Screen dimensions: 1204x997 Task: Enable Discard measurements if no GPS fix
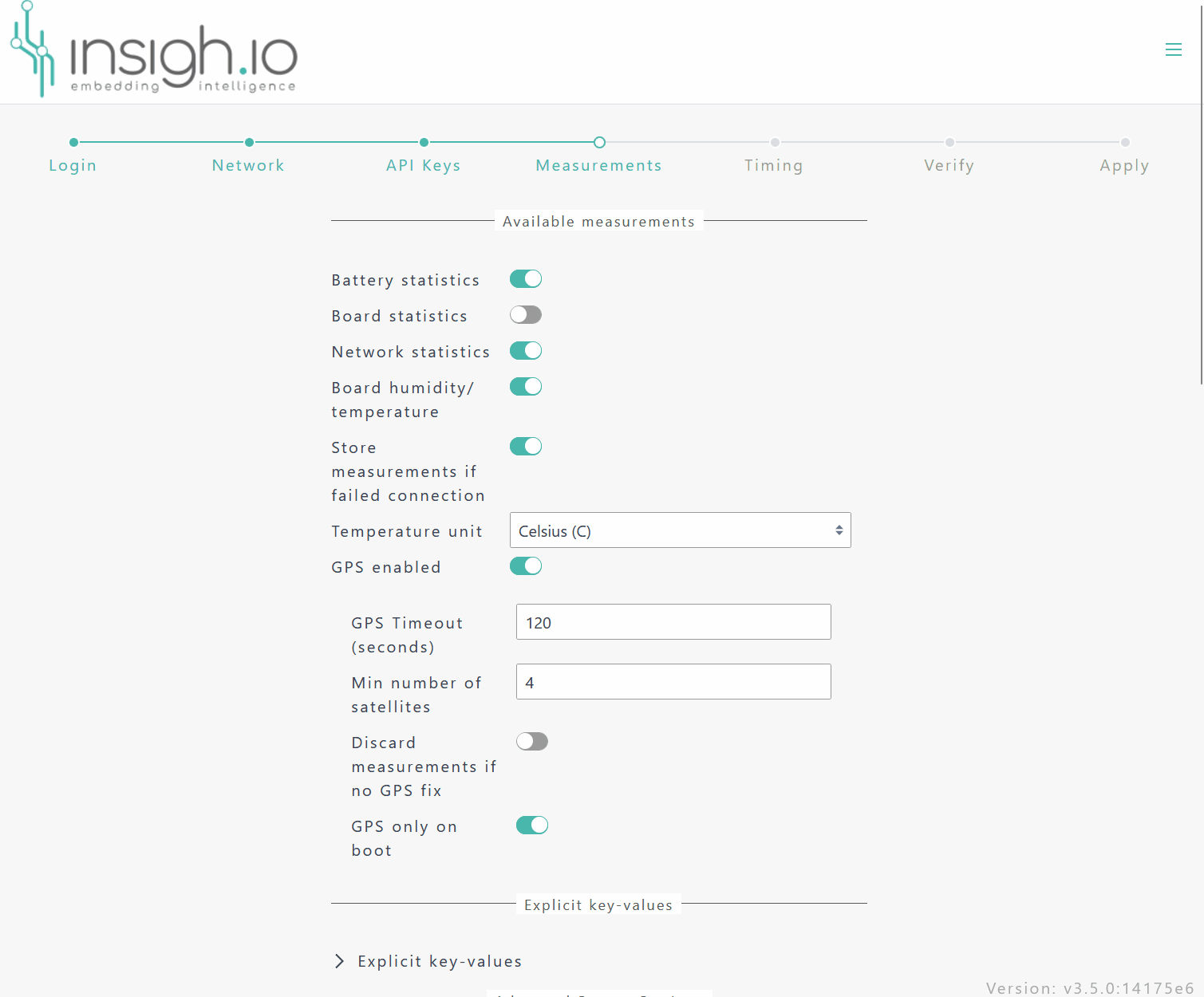click(532, 742)
